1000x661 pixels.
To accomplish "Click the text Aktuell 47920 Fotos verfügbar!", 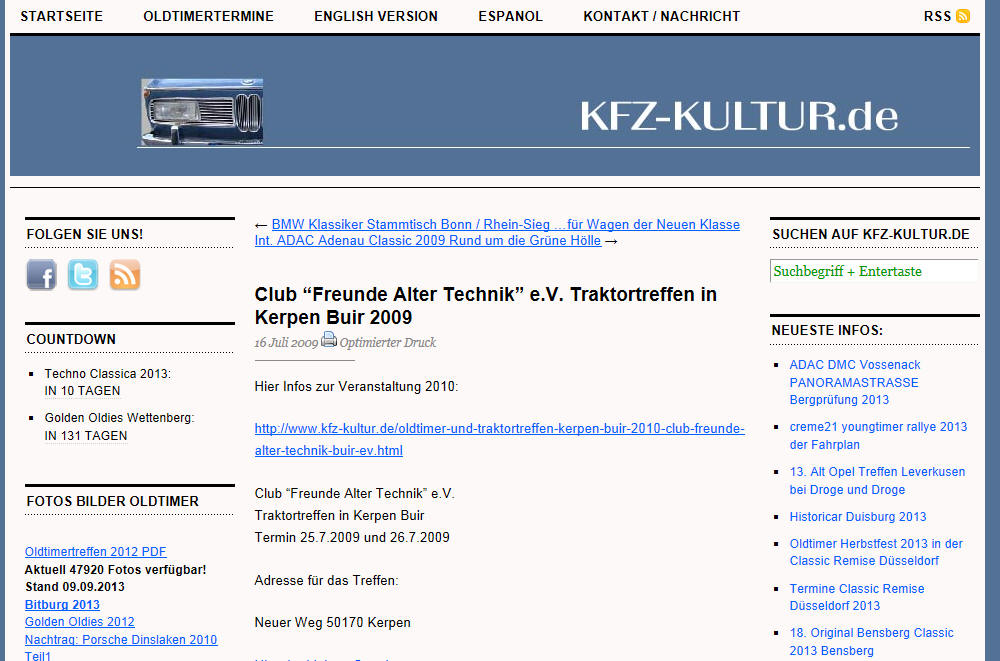I will click(115, 570).
